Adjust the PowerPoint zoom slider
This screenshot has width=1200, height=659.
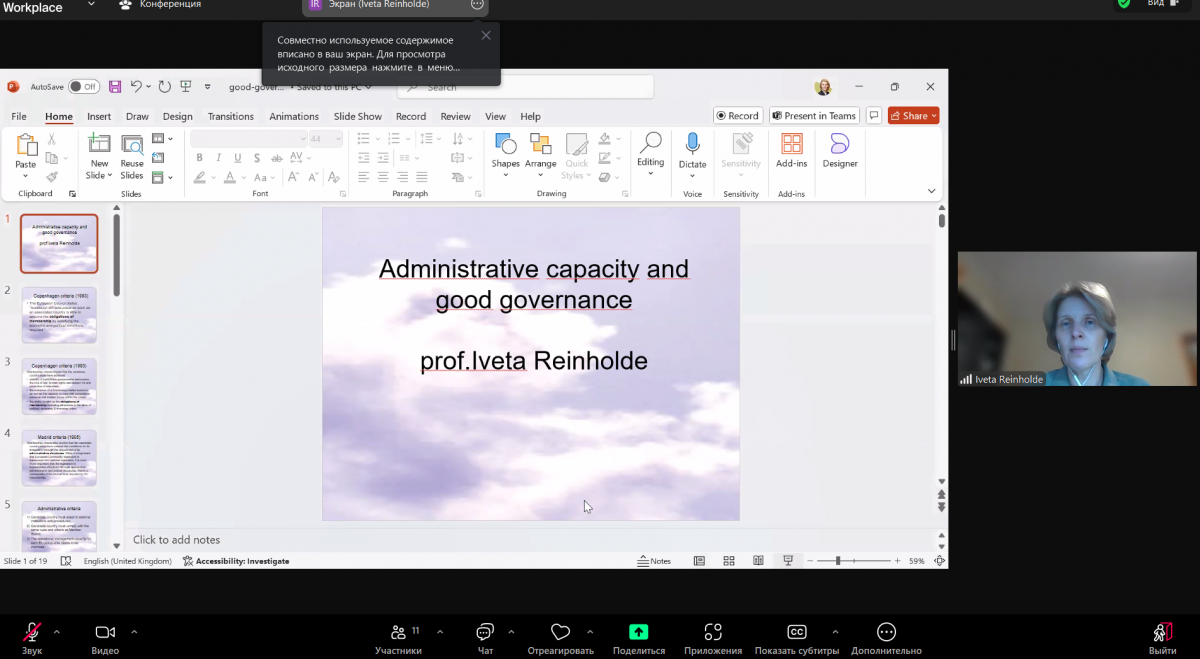[838, 561]
